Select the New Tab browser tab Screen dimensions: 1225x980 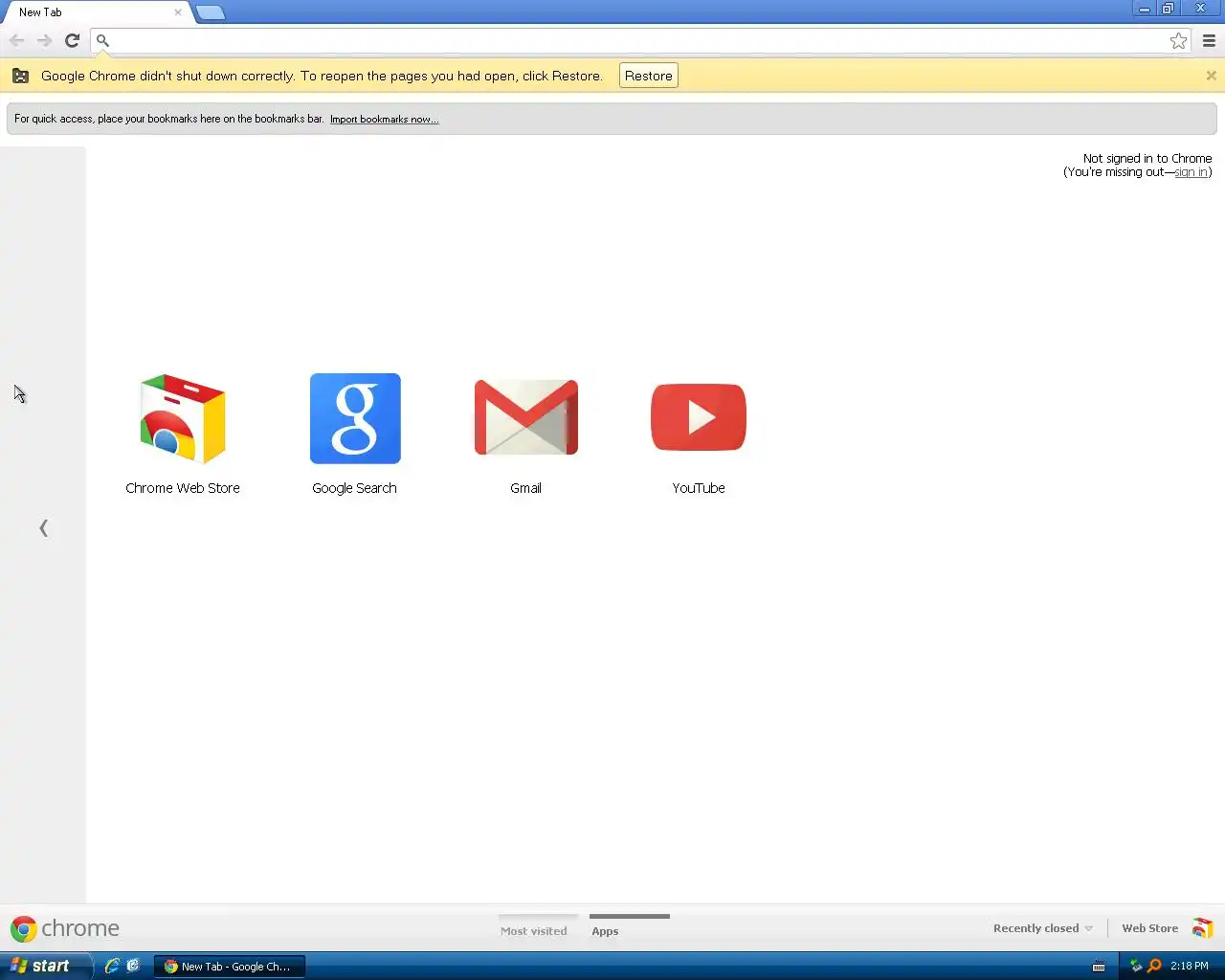[x=96, y=12]
